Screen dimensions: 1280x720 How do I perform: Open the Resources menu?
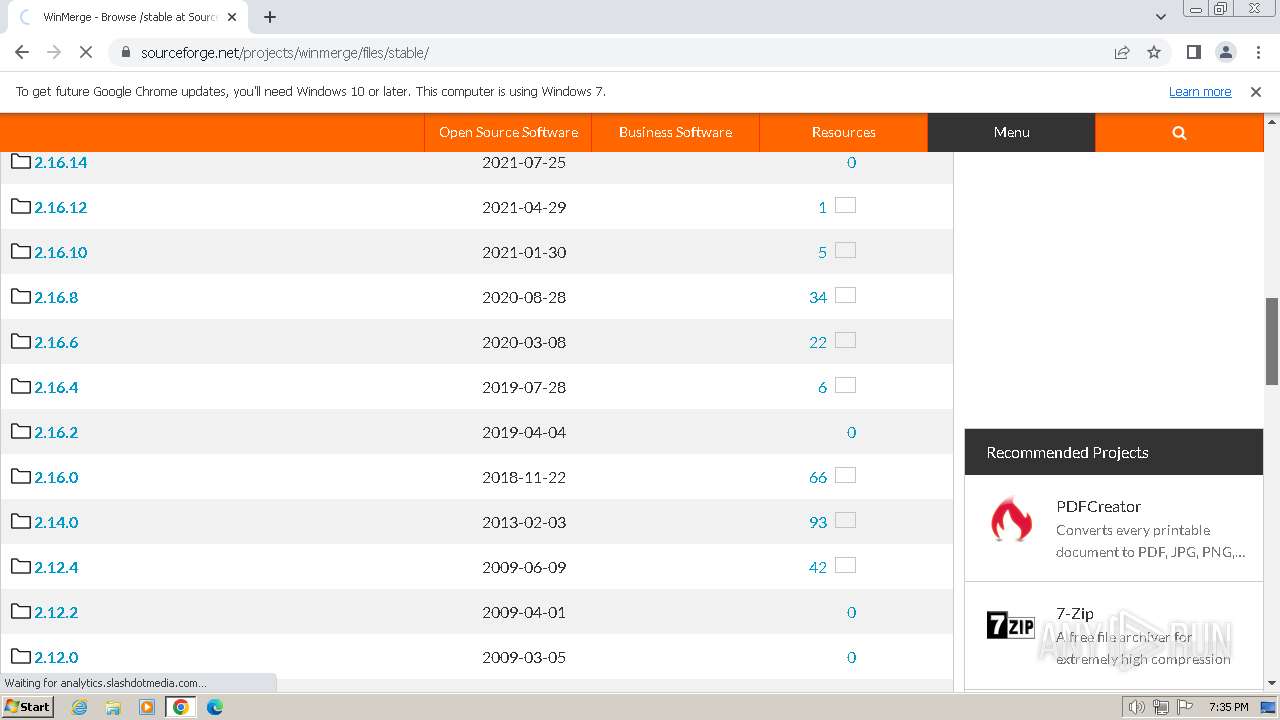point(843,132)
